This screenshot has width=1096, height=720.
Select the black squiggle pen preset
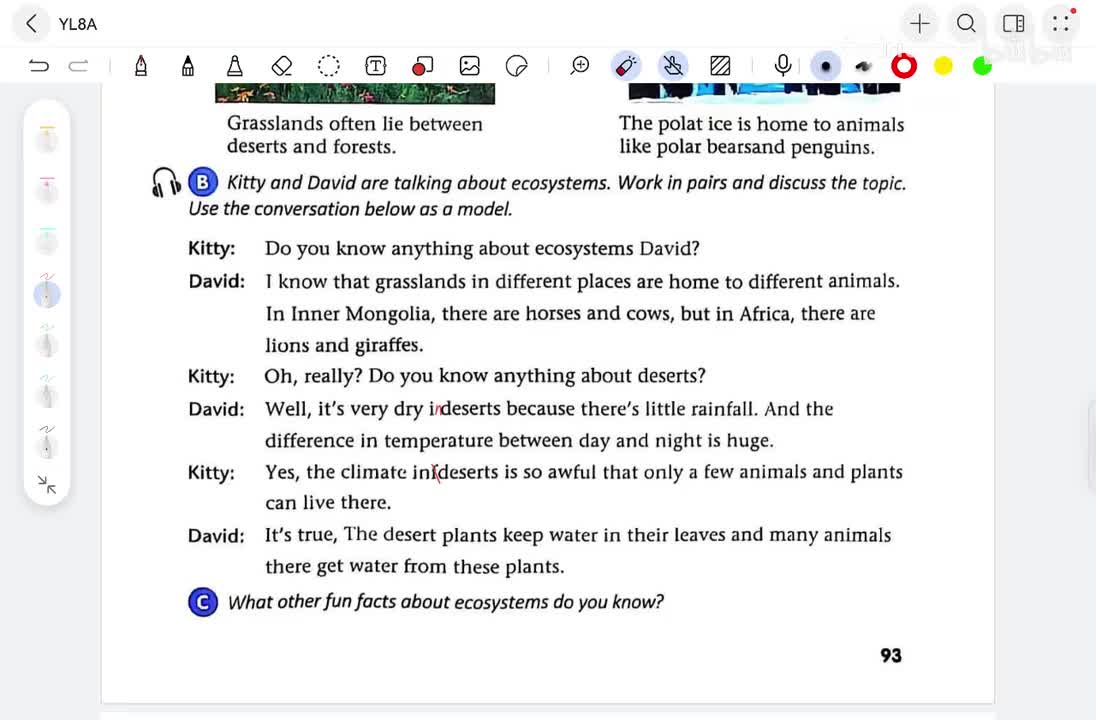point(47,443)
